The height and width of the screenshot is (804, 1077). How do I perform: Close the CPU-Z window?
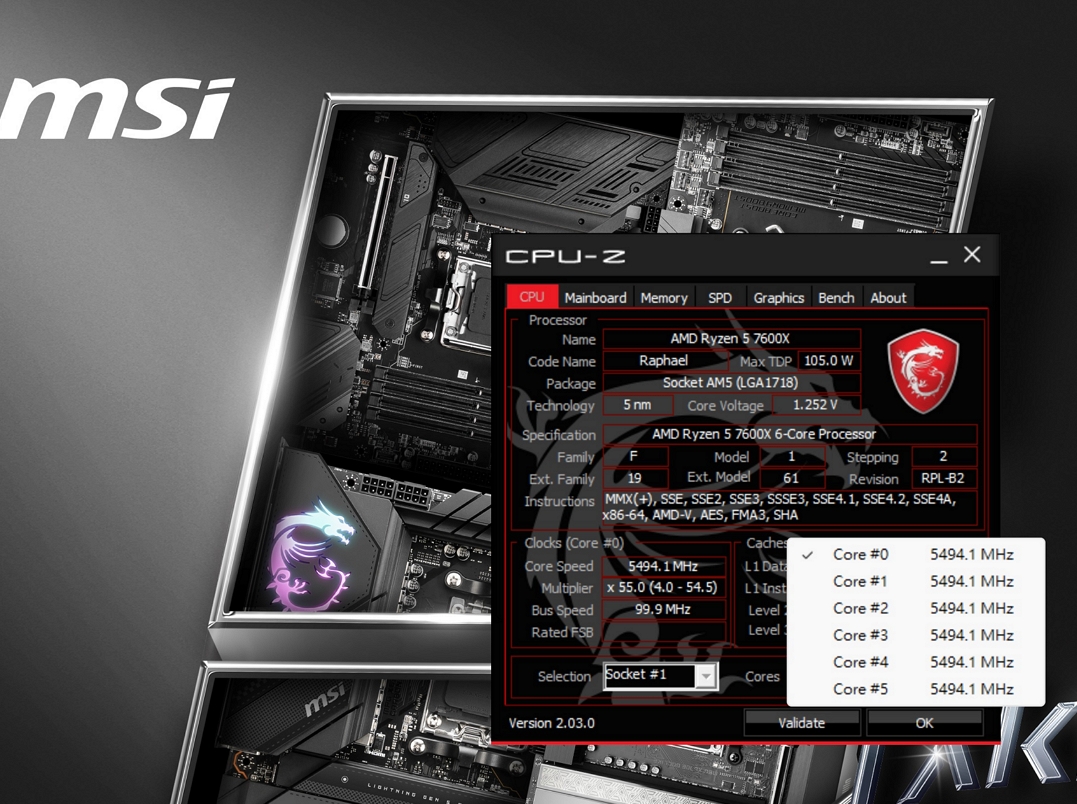pos(972,255)
